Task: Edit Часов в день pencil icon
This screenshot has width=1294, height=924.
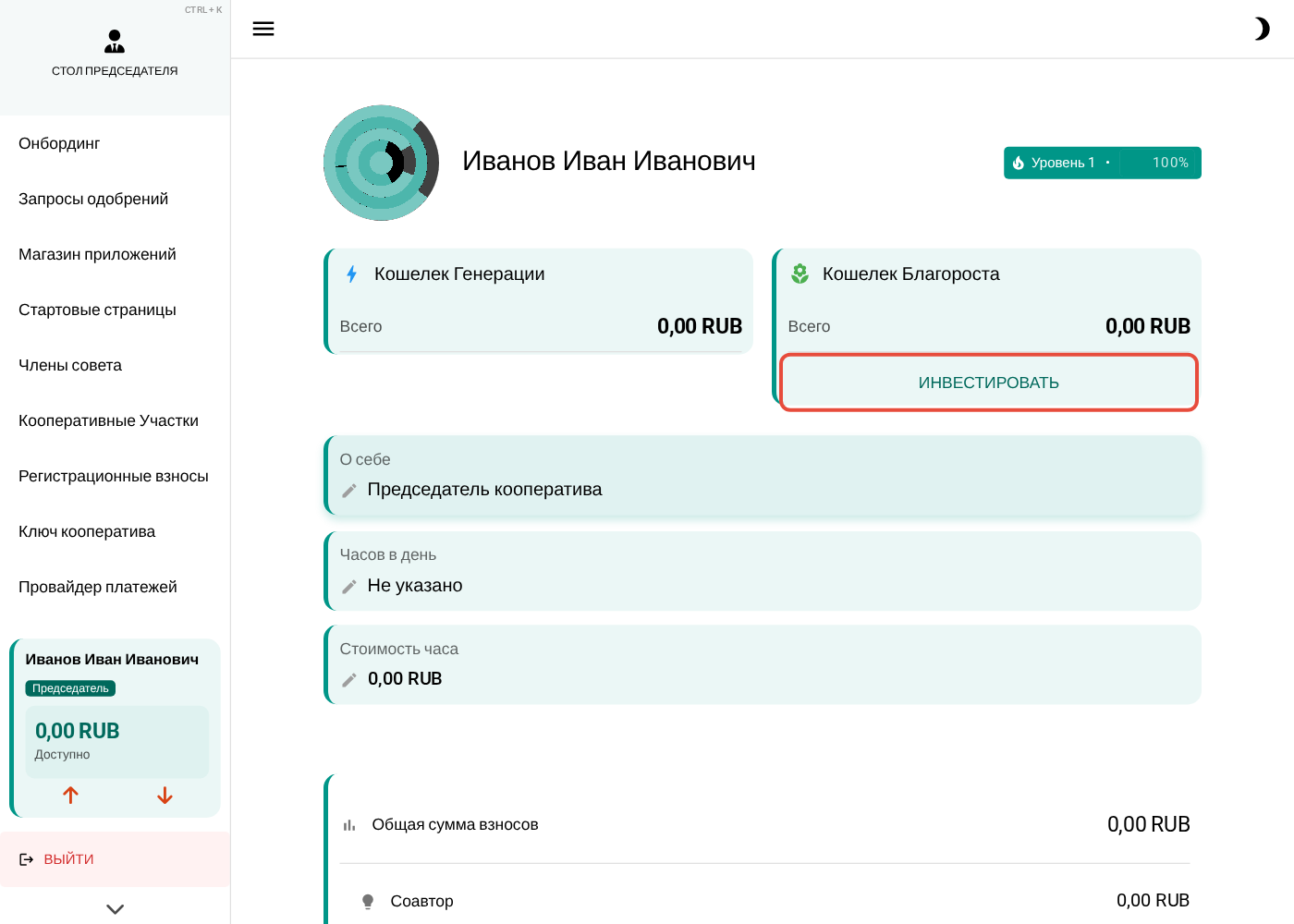Action: (x=349, y=587)
